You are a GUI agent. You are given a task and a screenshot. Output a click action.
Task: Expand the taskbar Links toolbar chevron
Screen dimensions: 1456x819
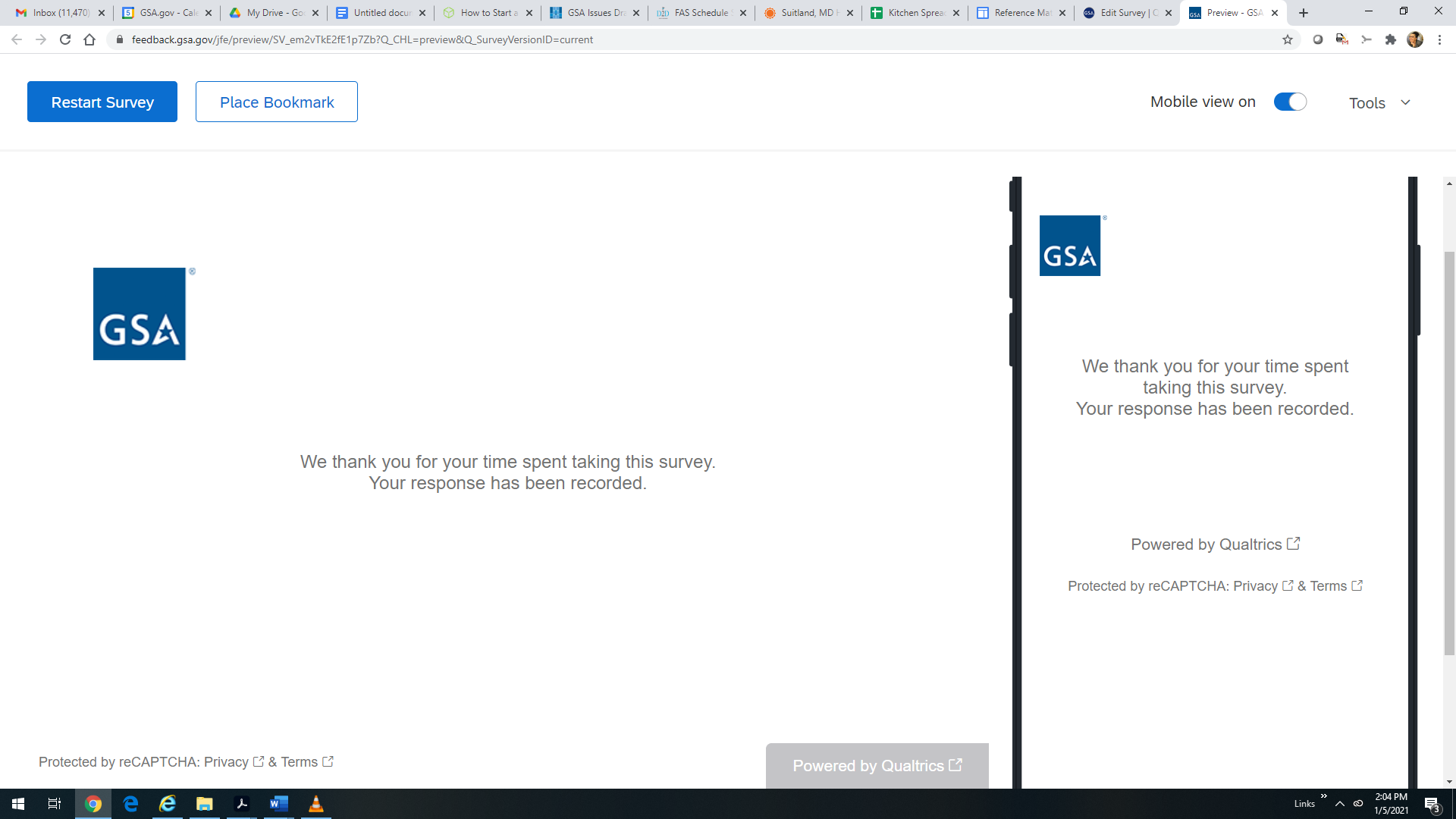pyautogui.click(x=1323, y=796)
